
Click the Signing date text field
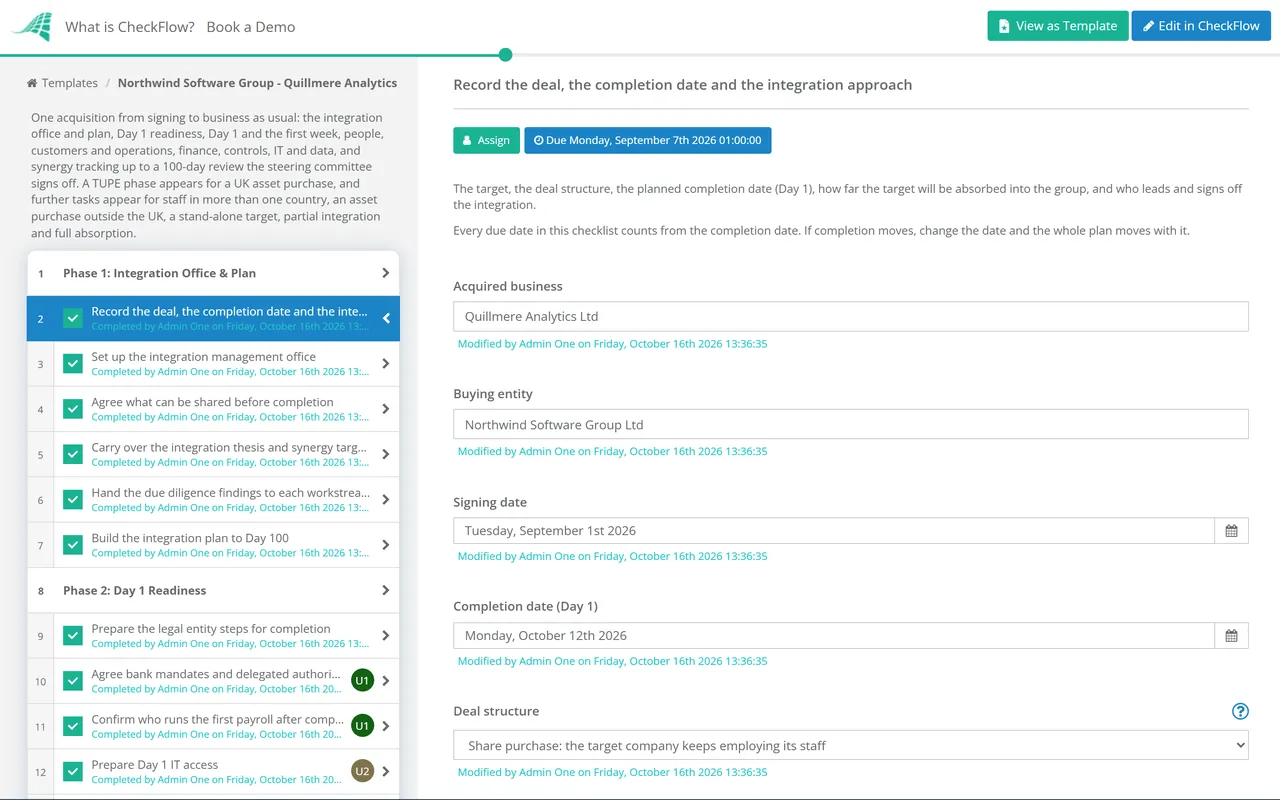click(834, 531)
